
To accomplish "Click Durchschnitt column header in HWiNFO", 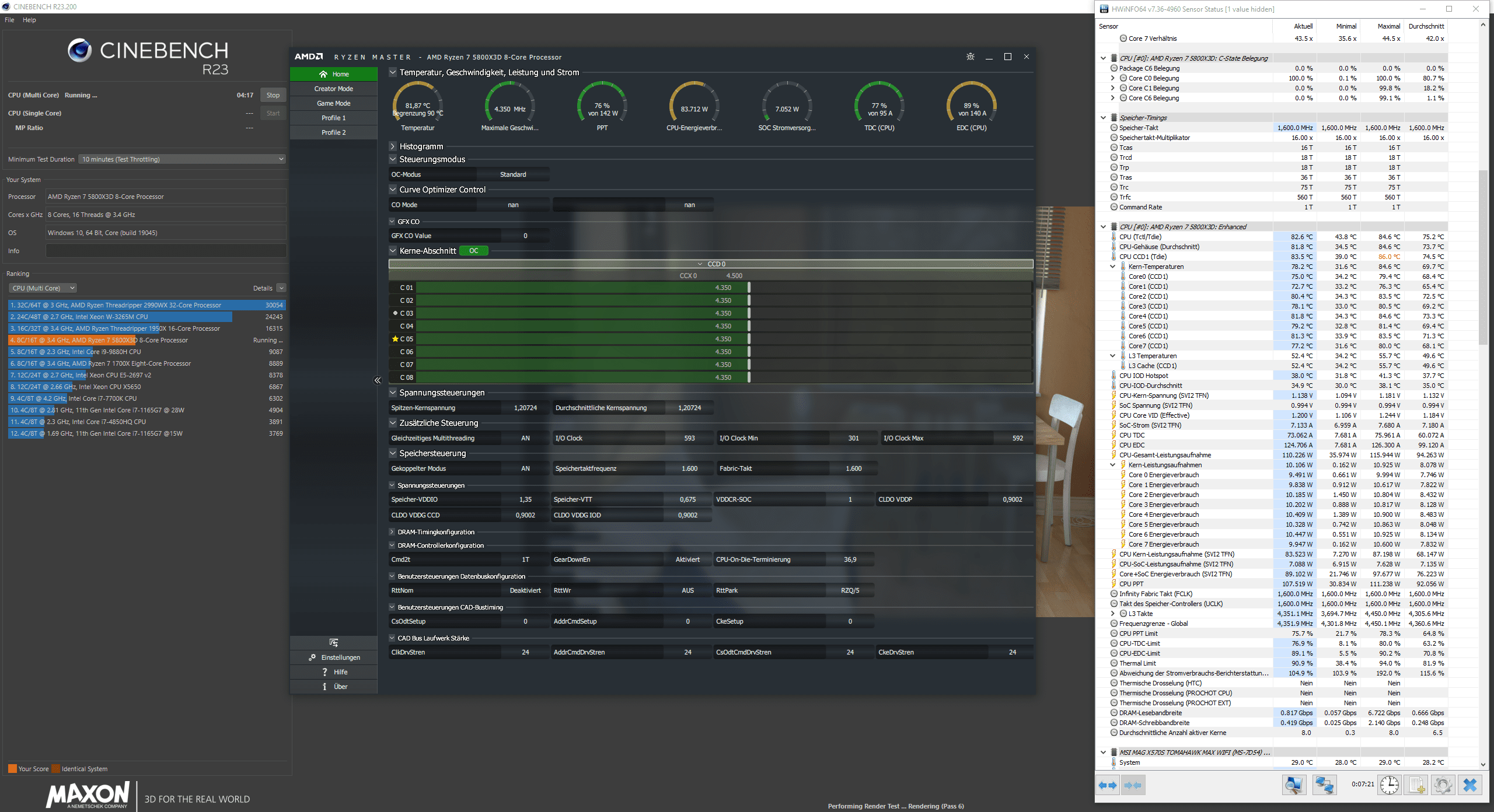I will [x=1426, y=26].
